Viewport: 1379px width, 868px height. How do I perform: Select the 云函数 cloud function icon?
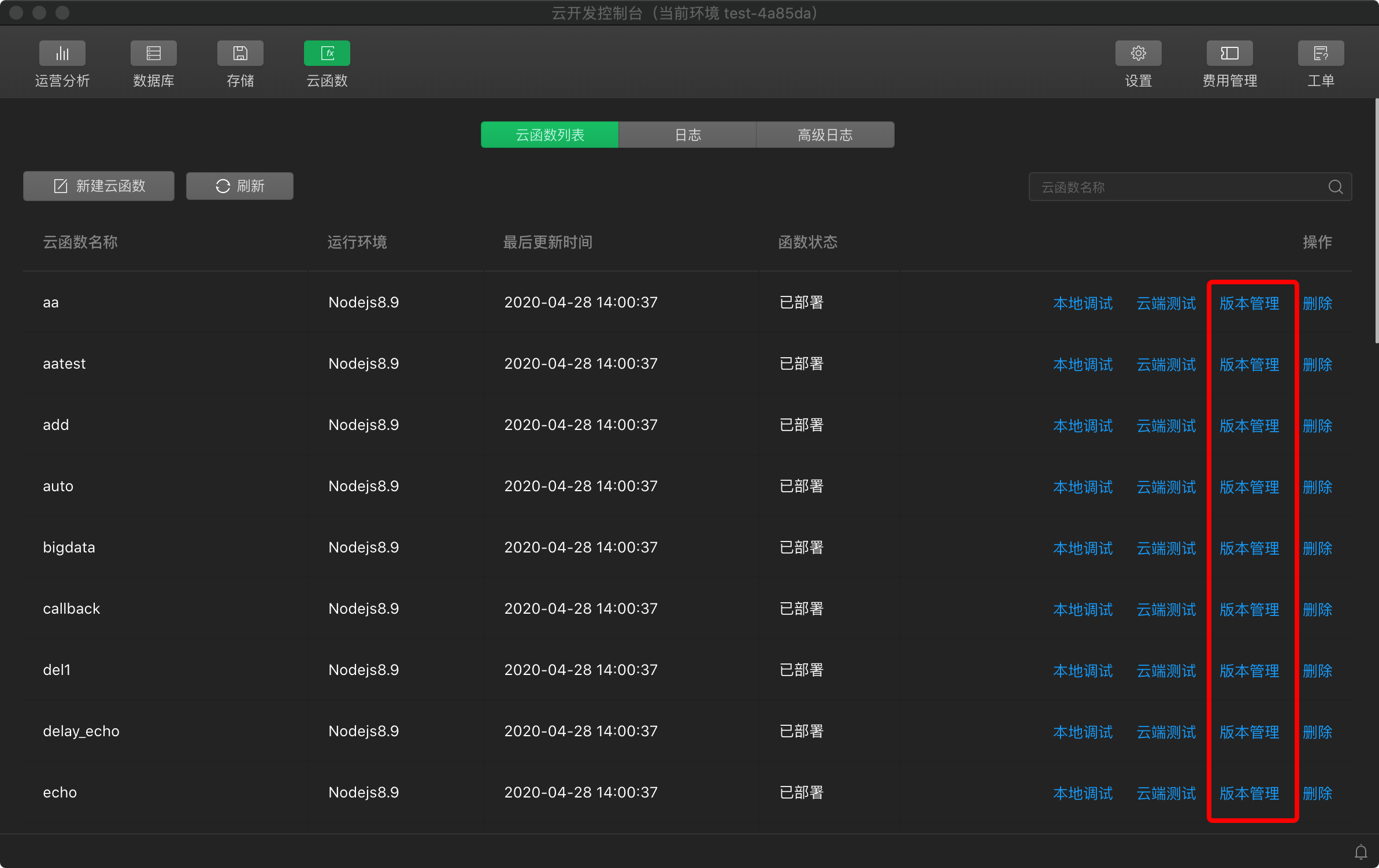pyautogui.click(x=327, y=53)
